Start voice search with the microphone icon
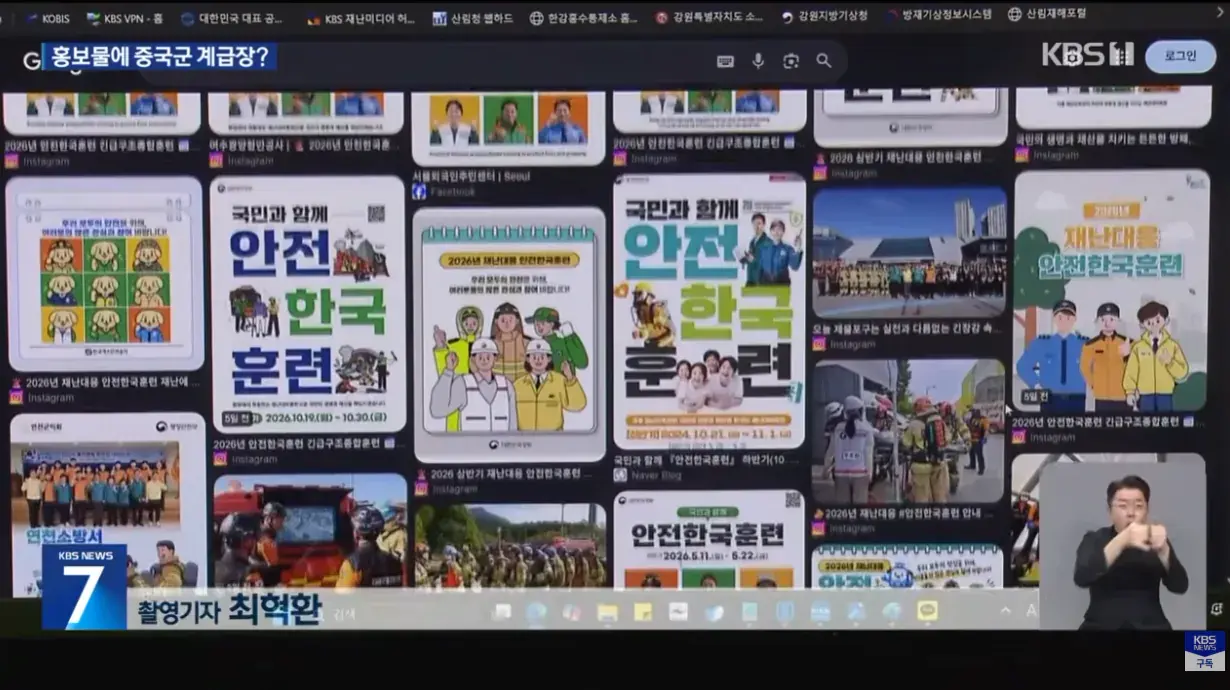The image size is (1230, 690). 758,61
